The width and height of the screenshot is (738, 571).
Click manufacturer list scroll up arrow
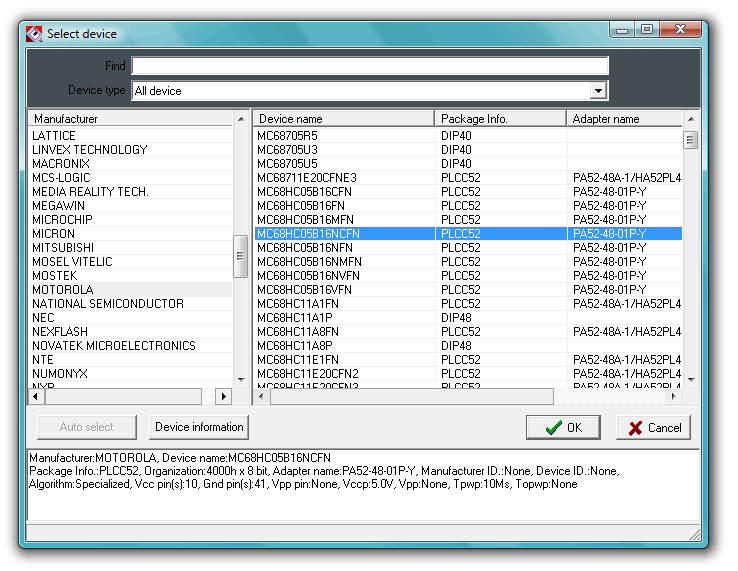[x=241, y=119]
